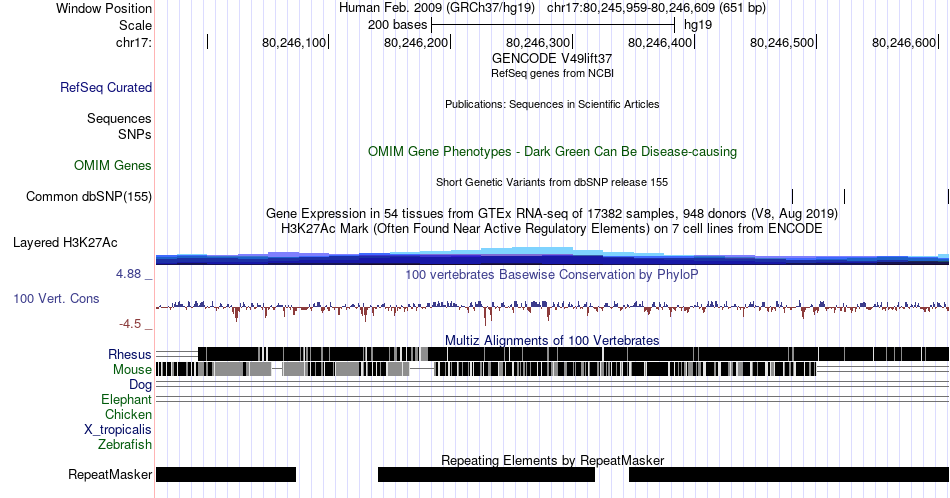Click the rightmost RepeatMasker block
This screenshot has height=498, width=950.
click(x=789, y=474)
